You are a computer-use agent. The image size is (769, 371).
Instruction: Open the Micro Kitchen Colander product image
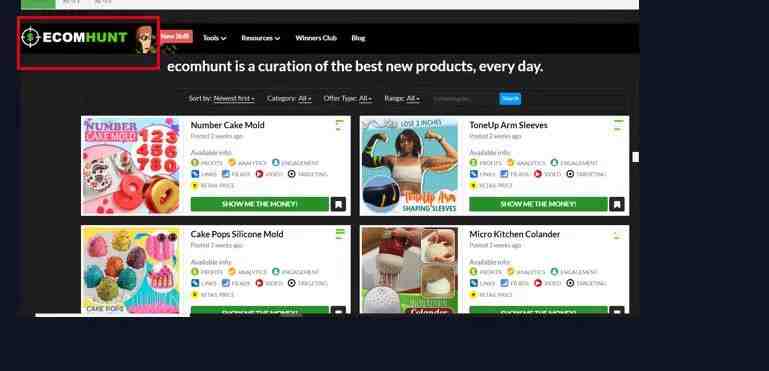[x=410, y=270]
